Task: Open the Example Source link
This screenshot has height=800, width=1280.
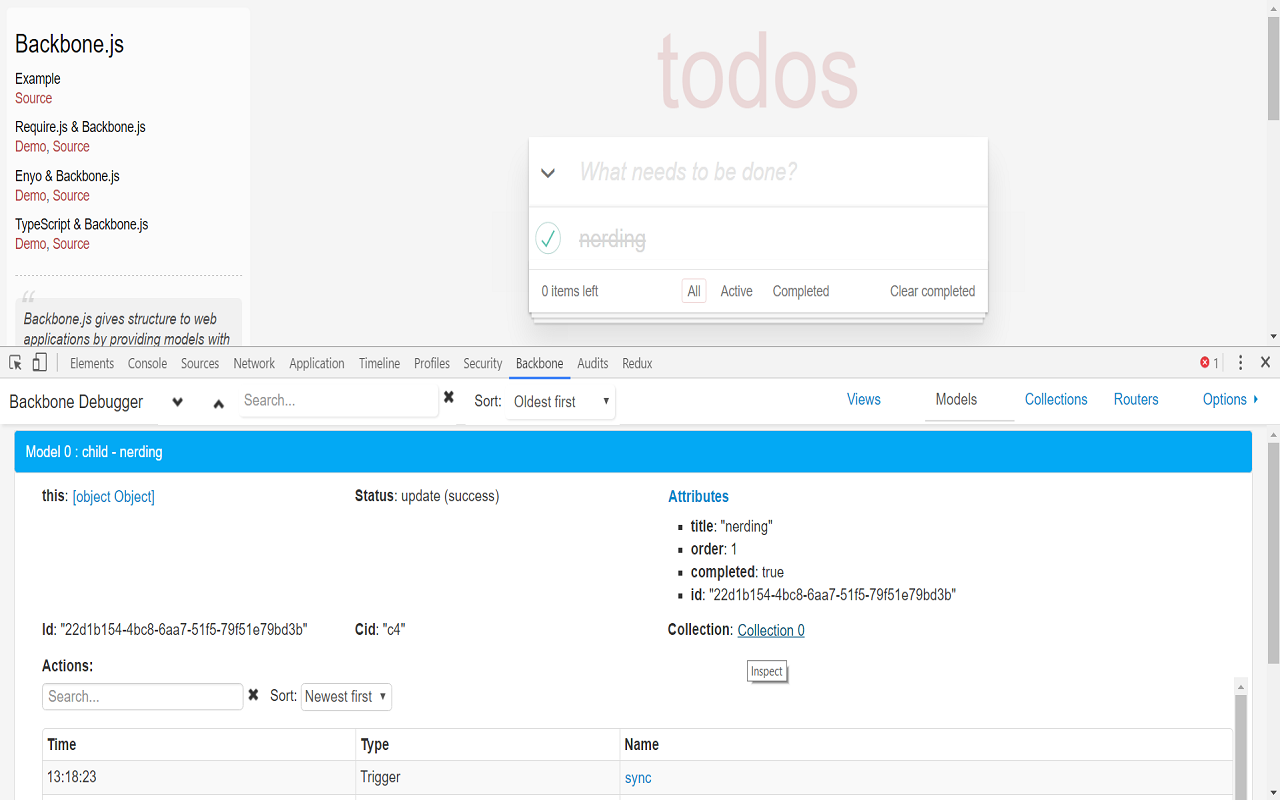Action: [x=33, y=98]
